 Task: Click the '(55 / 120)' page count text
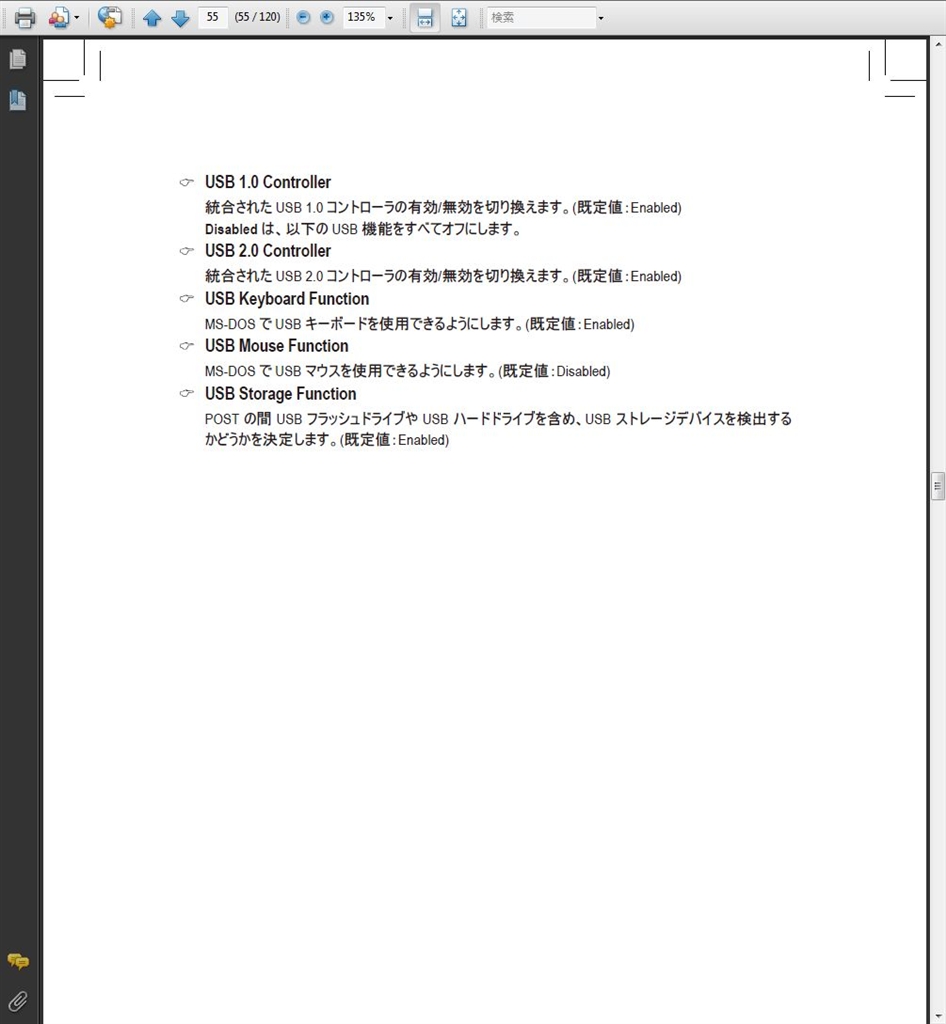click(x=257, y=17)
